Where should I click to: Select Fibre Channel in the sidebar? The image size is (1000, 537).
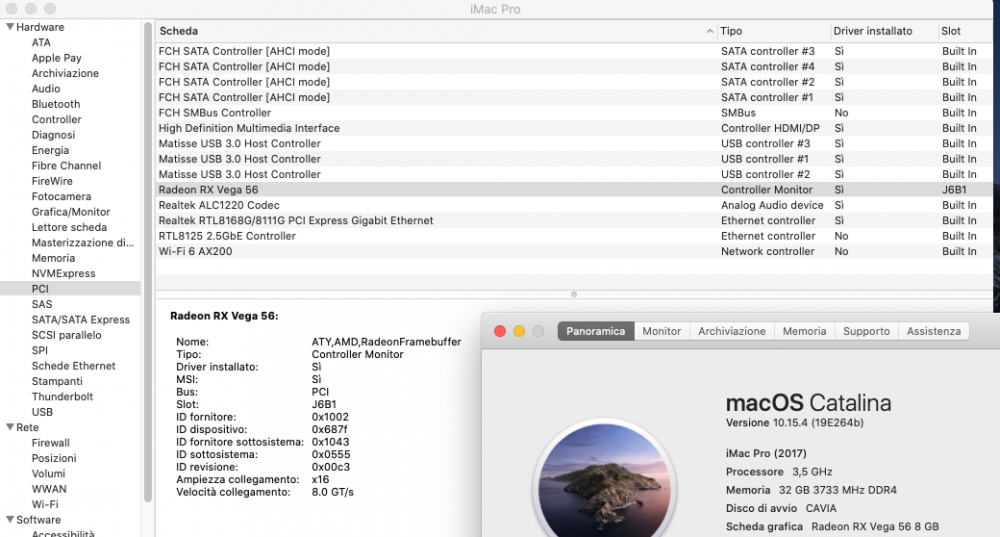click(66, 165)
